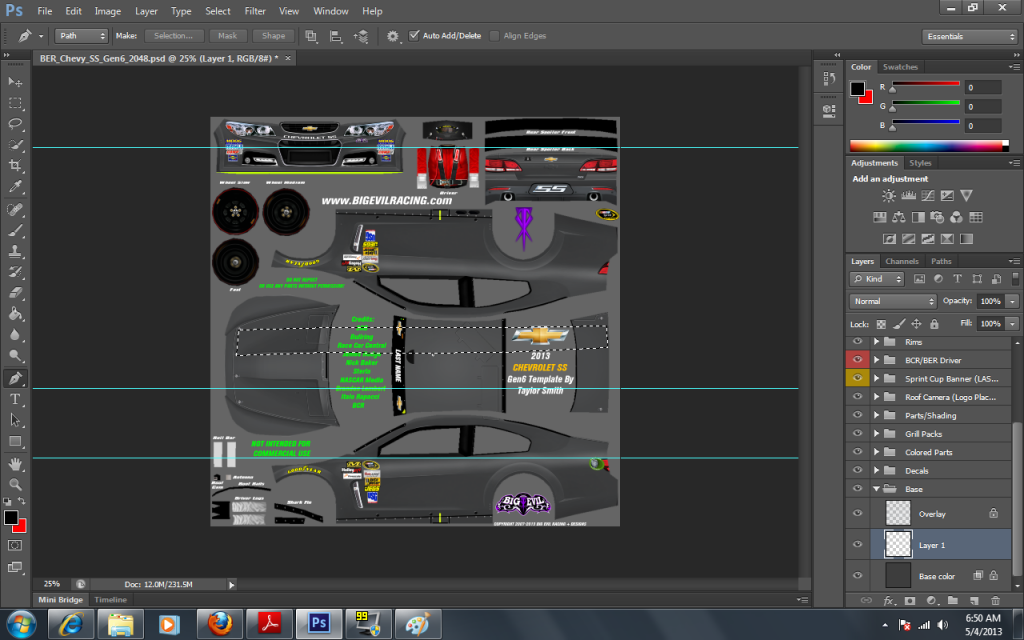Hide the Parts/Shading group
This screenshot has height=640, width=1024.
857,415
